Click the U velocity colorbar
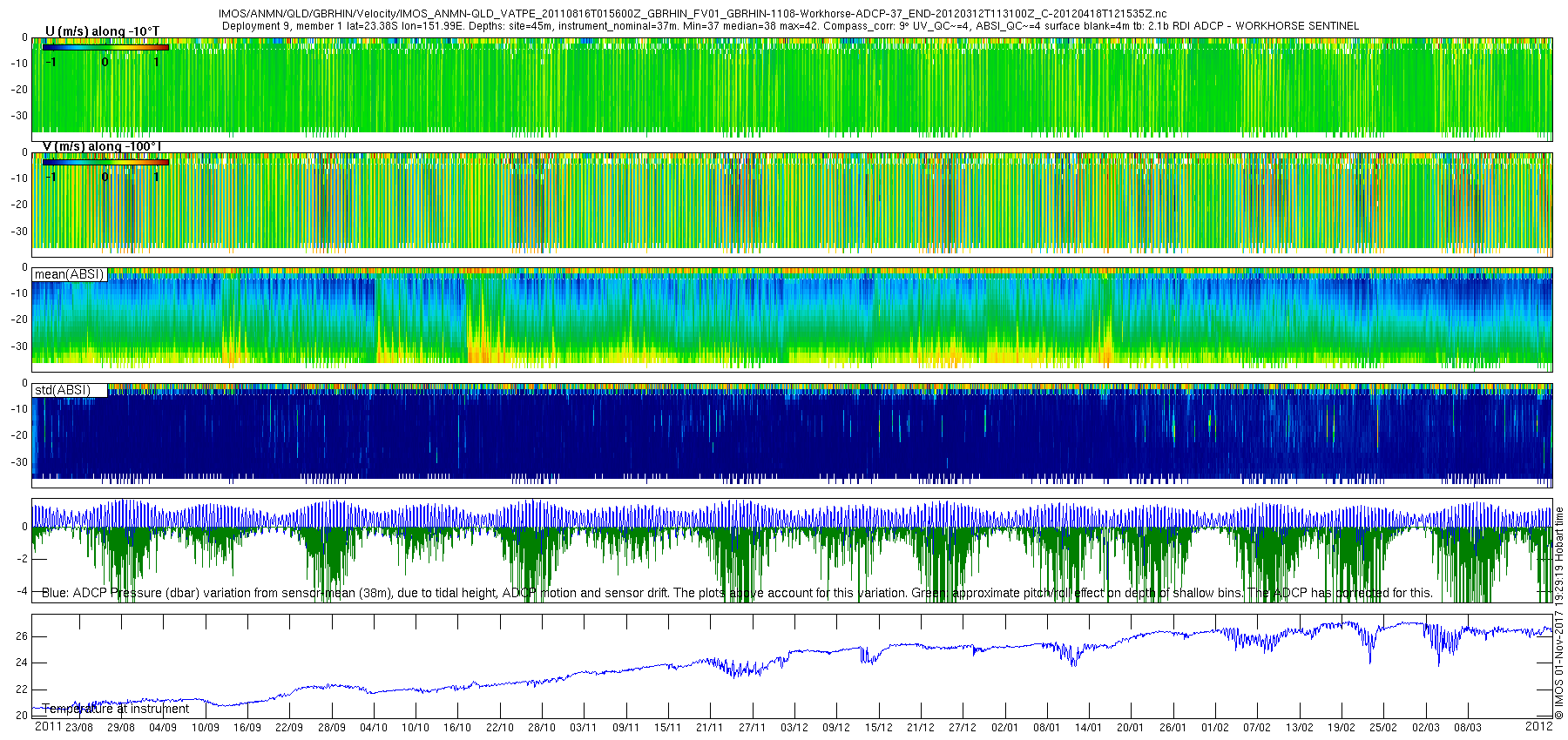 point(105,47)
